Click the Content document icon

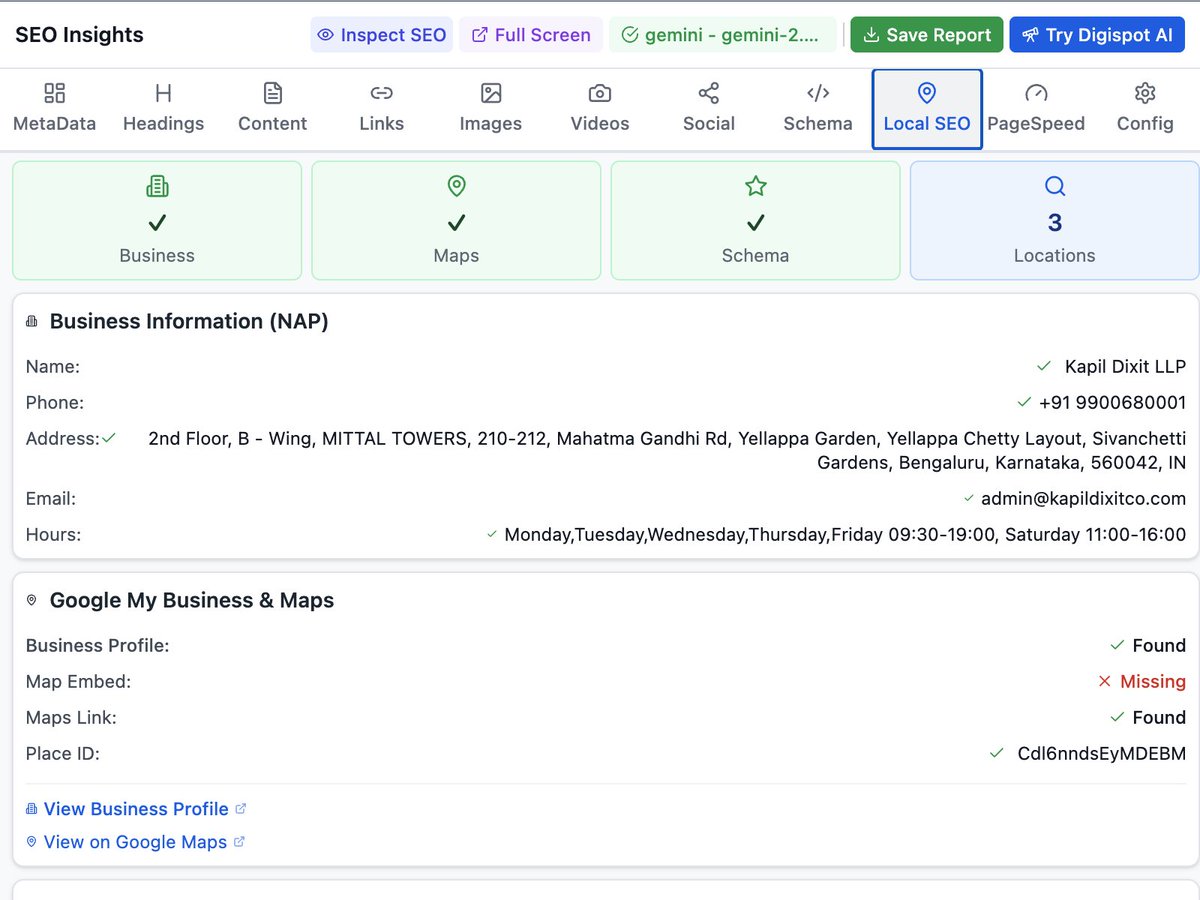[272, 91]
